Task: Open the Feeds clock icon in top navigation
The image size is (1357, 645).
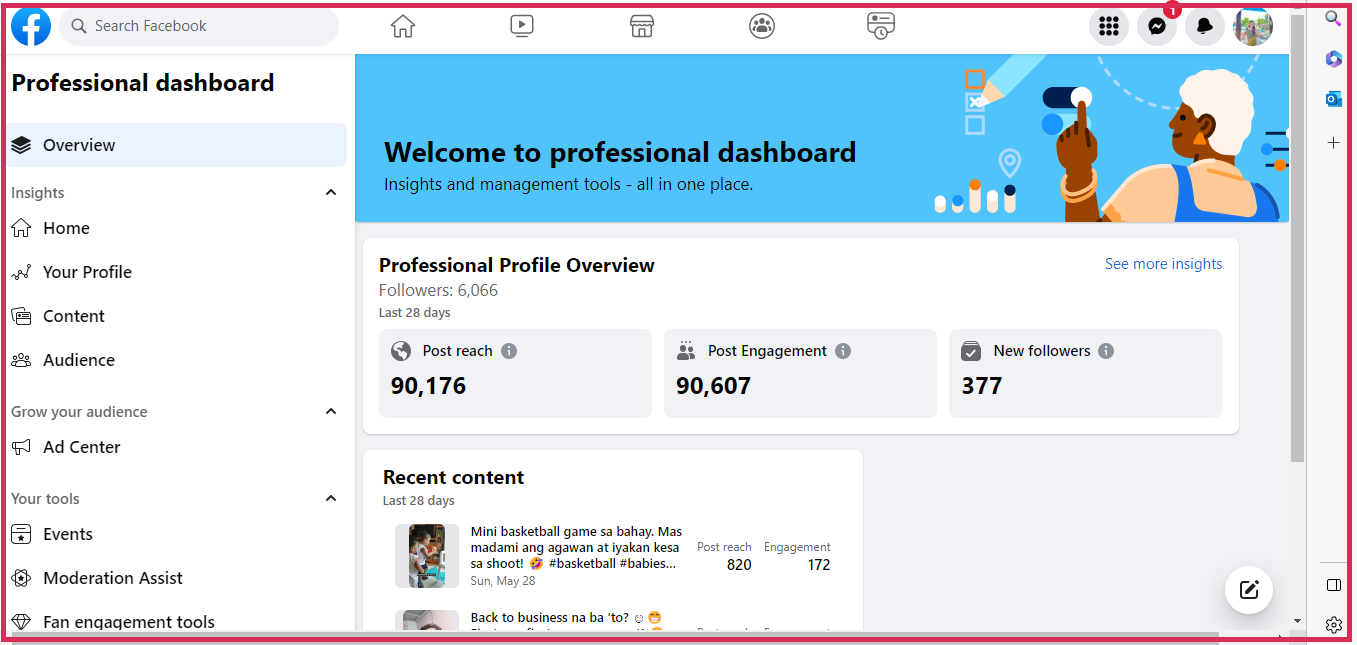Action: (x=881, y=26)
